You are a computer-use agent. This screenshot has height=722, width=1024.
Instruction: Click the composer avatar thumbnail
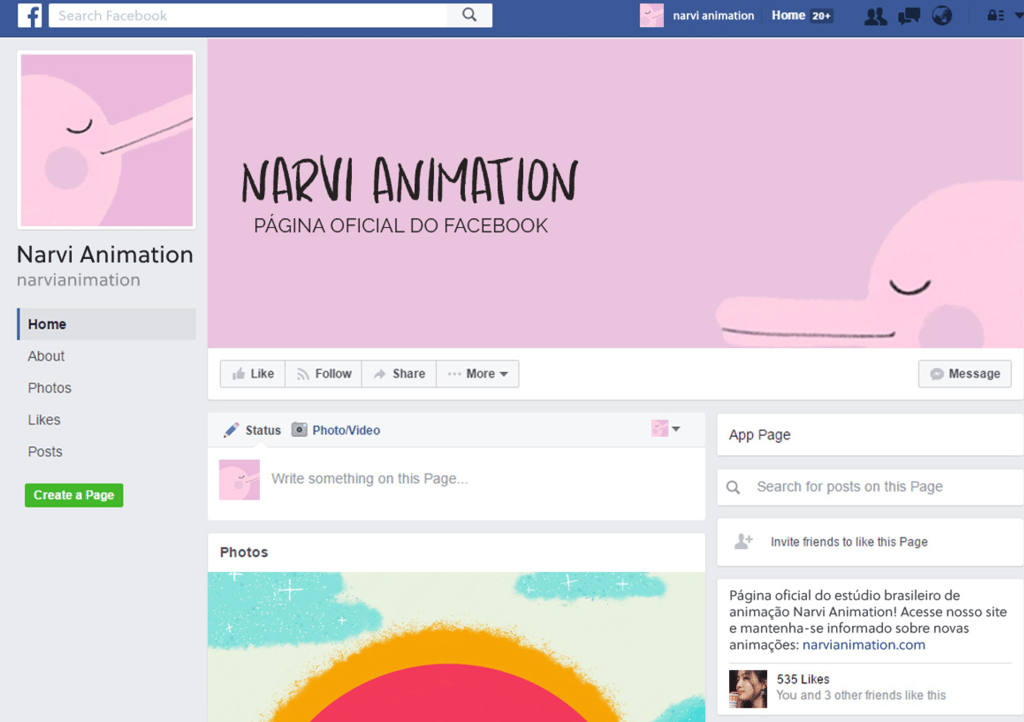[x=239, y=480]
